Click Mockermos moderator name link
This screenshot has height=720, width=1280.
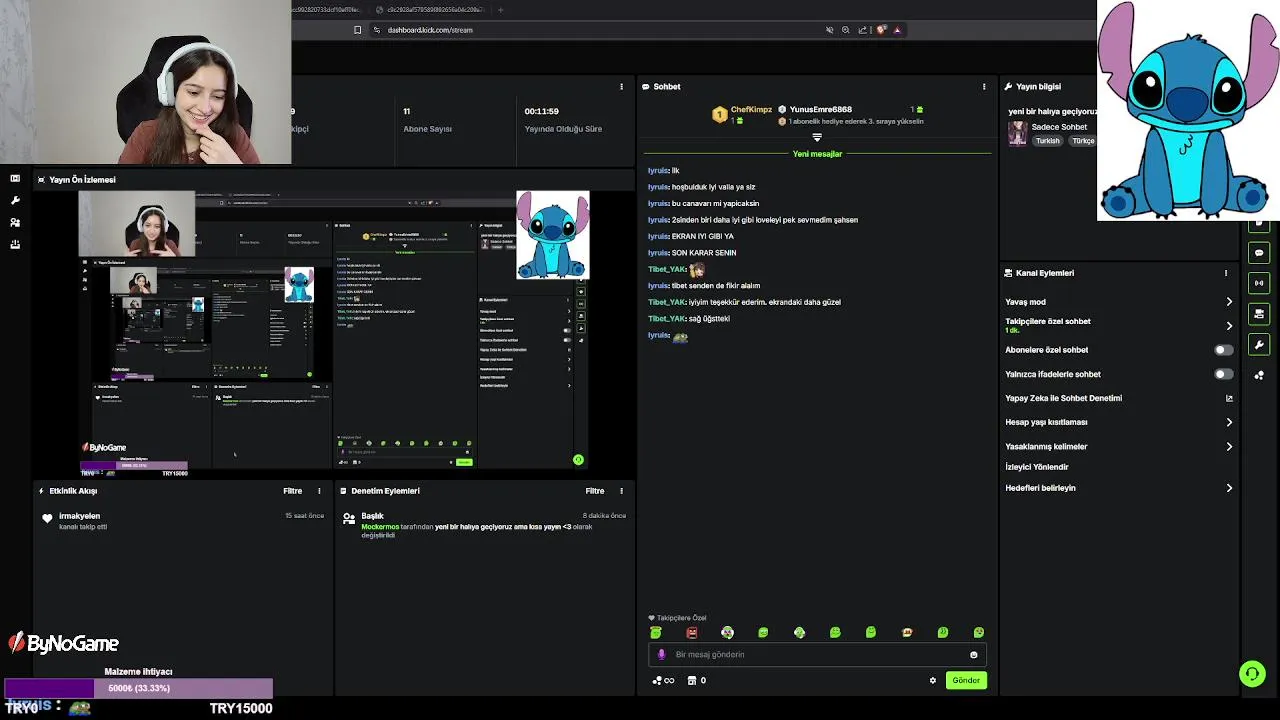tap(380, 527)
